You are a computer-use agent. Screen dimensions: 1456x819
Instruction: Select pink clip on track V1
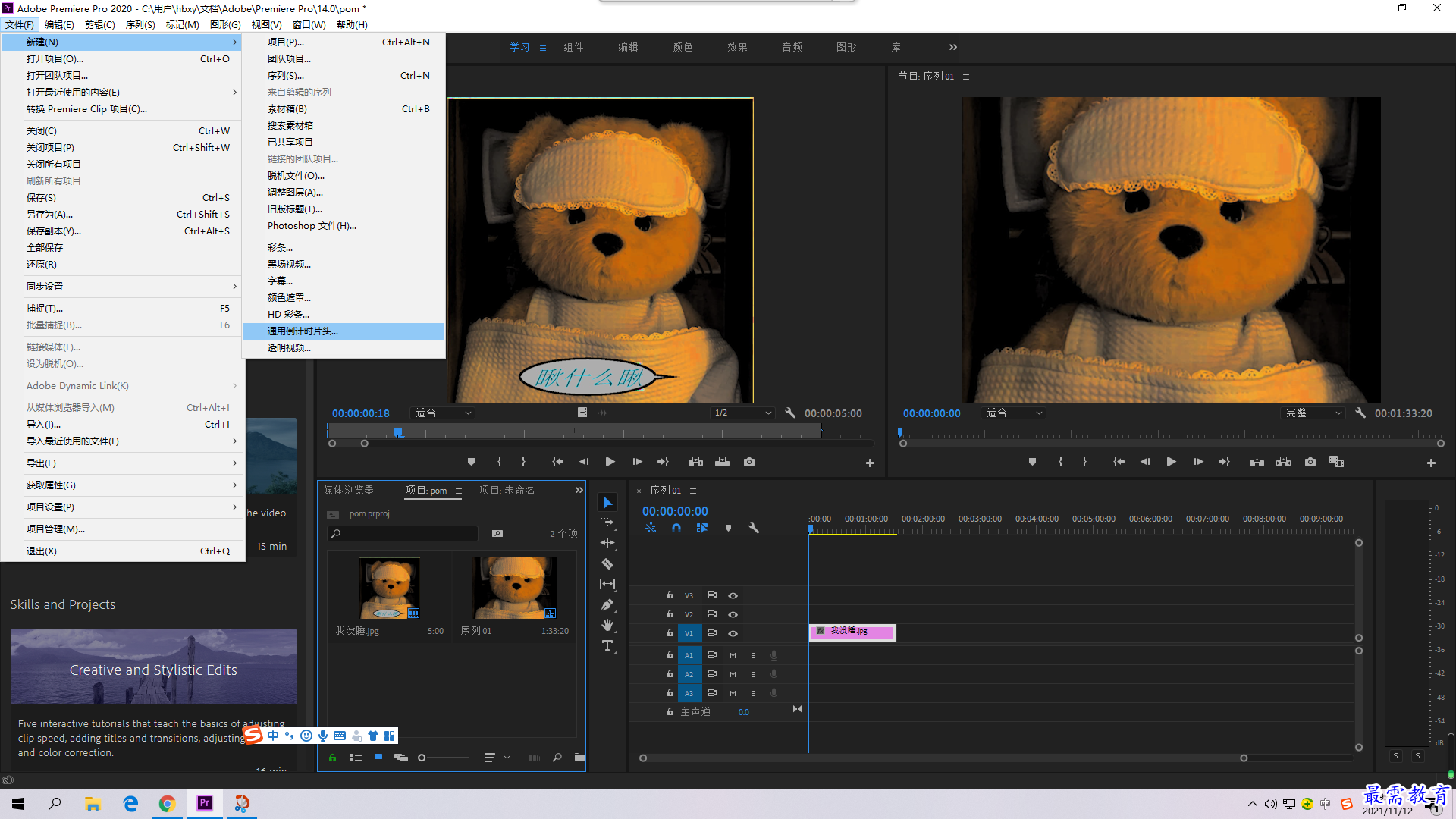point(852,632)
